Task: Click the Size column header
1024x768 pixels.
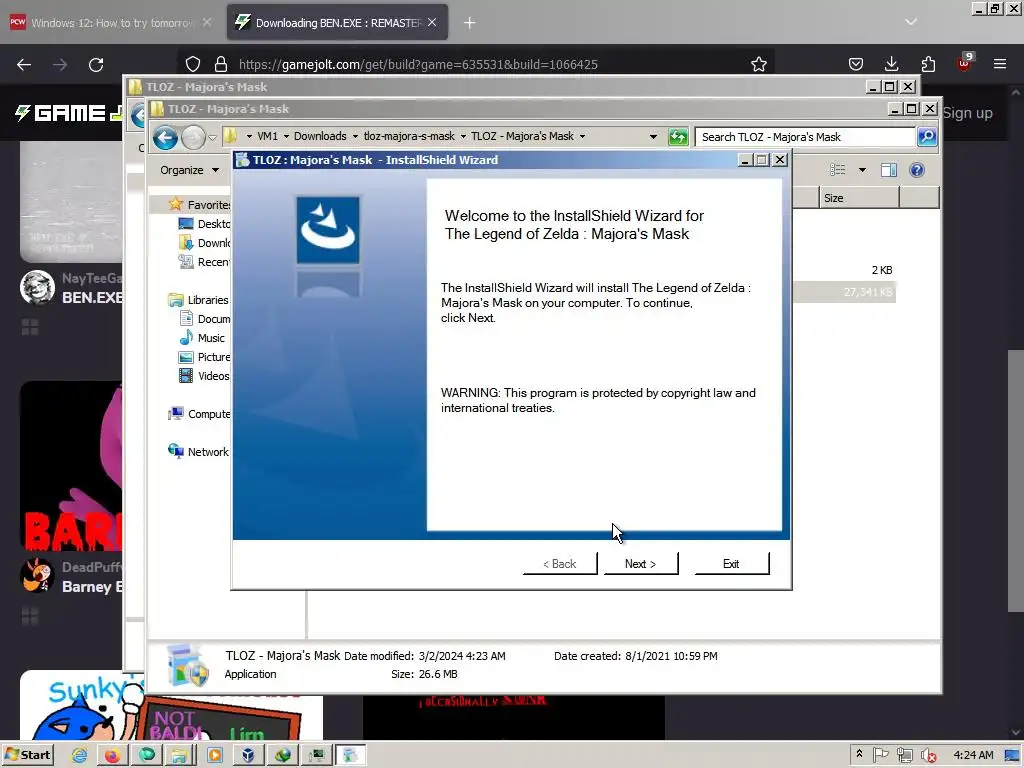Action: pyautogui.click(x=859, y=198)
